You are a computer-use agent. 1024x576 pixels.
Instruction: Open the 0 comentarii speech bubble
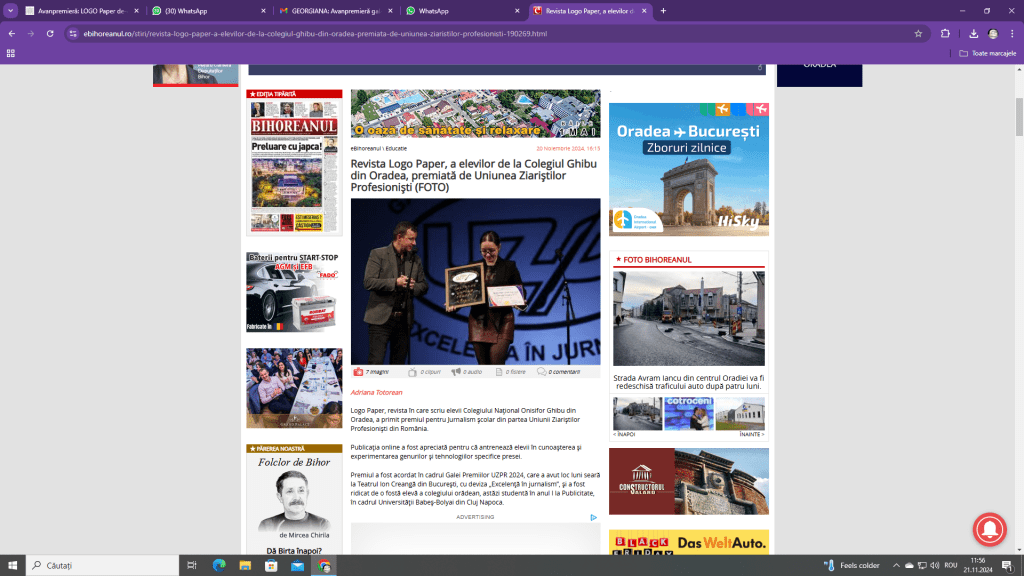pos(542,372)
